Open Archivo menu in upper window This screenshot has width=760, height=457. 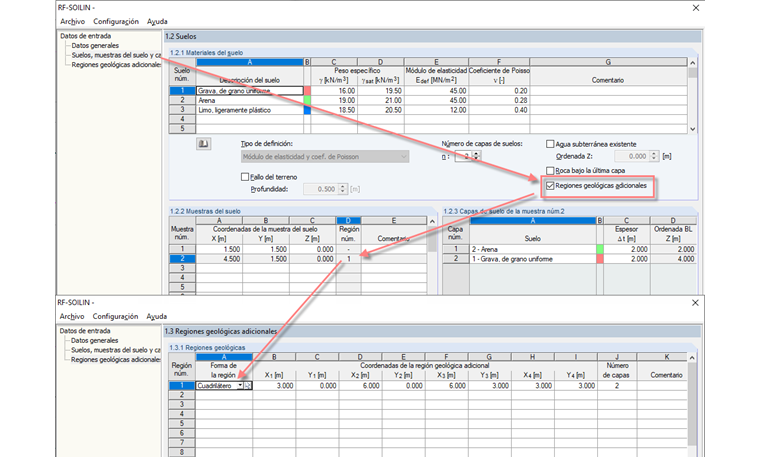72,21
